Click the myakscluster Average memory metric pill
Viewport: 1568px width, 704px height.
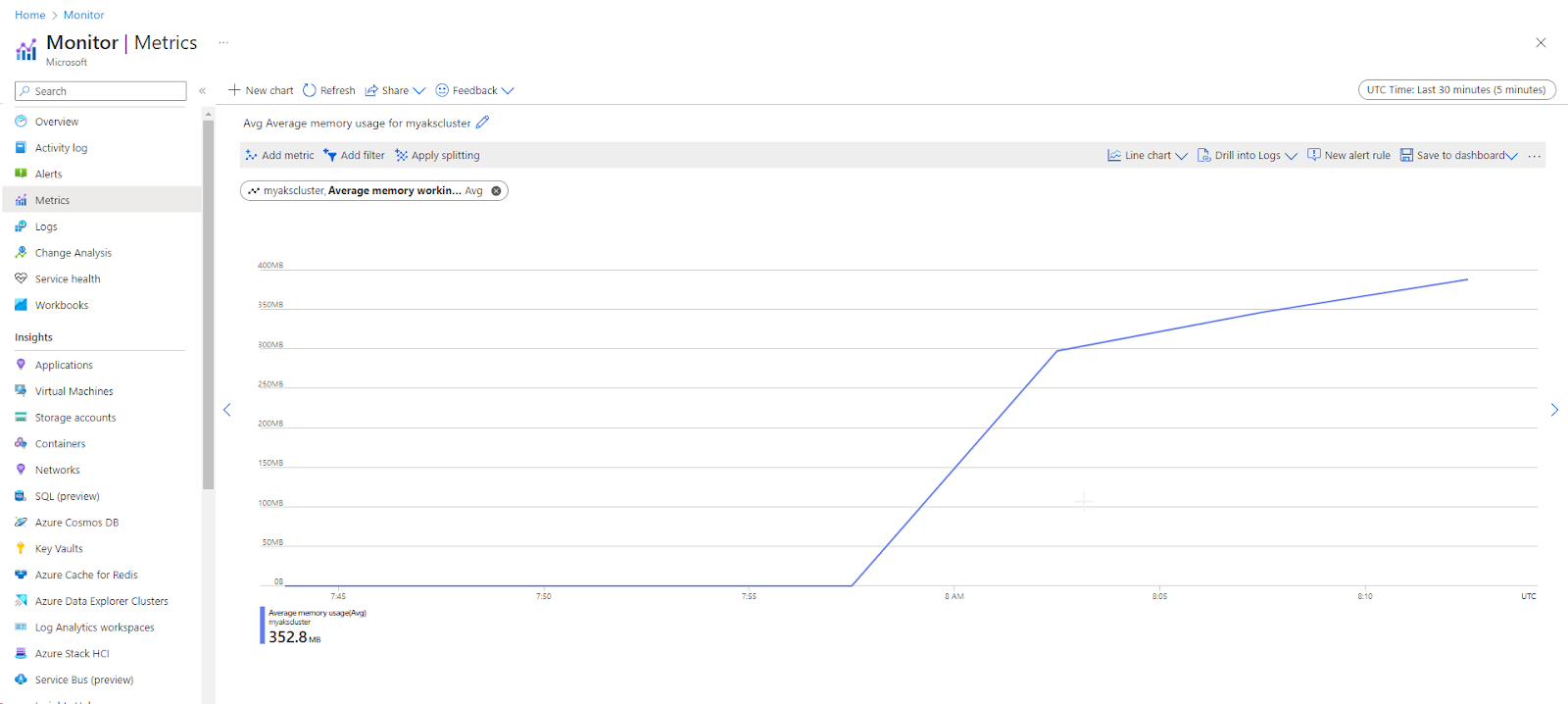374,190
